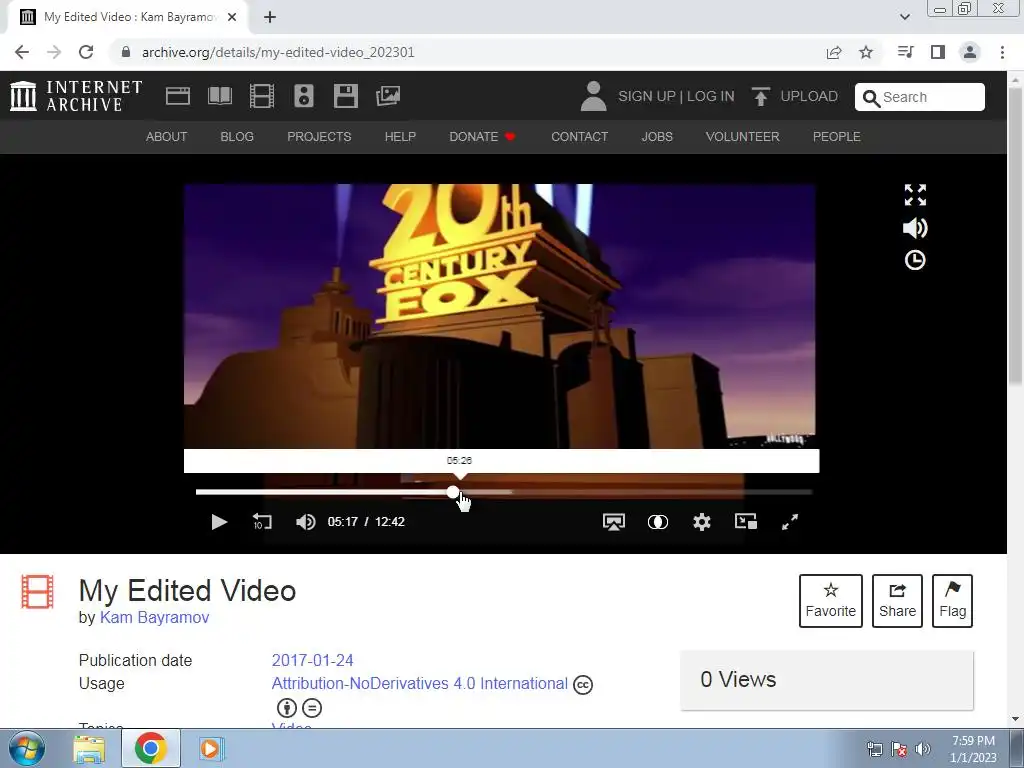
Task: Click the SIGN UP link
Action: tap(647, 96)
